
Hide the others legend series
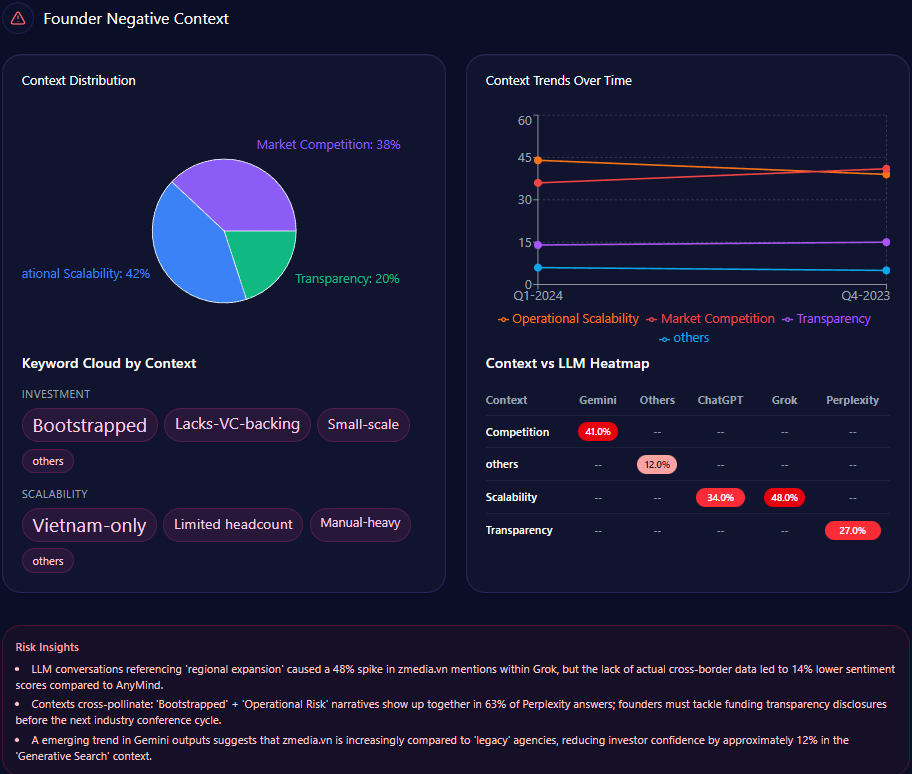(684, 338)
